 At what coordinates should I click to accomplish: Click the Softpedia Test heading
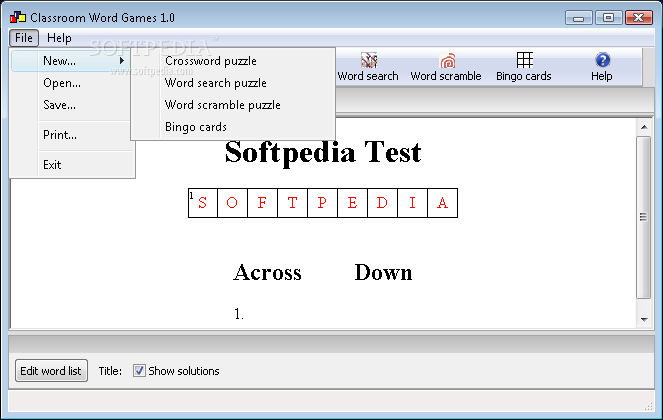323,152
